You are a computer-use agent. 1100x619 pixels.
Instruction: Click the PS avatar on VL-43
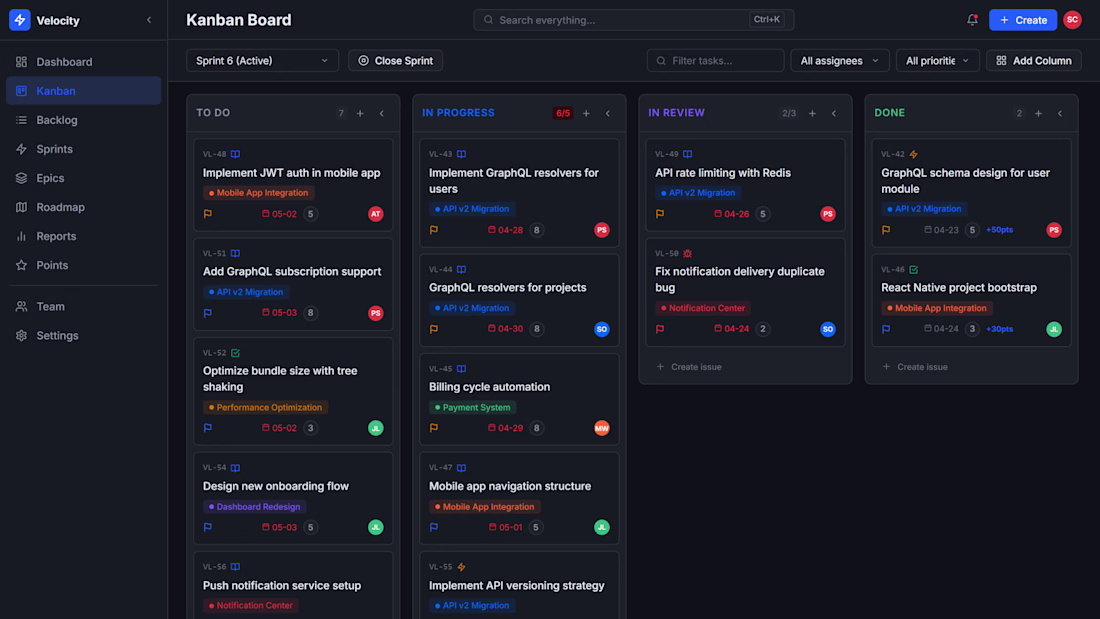602,230
